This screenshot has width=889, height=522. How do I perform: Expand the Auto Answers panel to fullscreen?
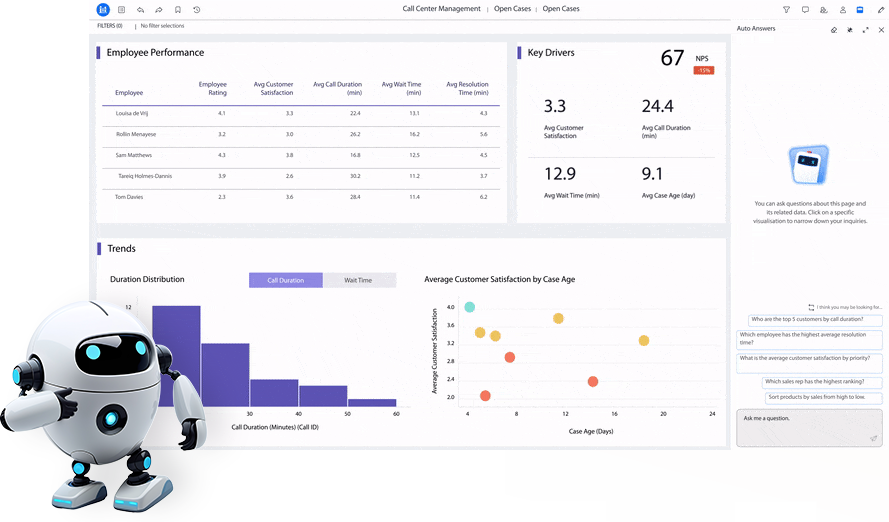pos(865,29)
